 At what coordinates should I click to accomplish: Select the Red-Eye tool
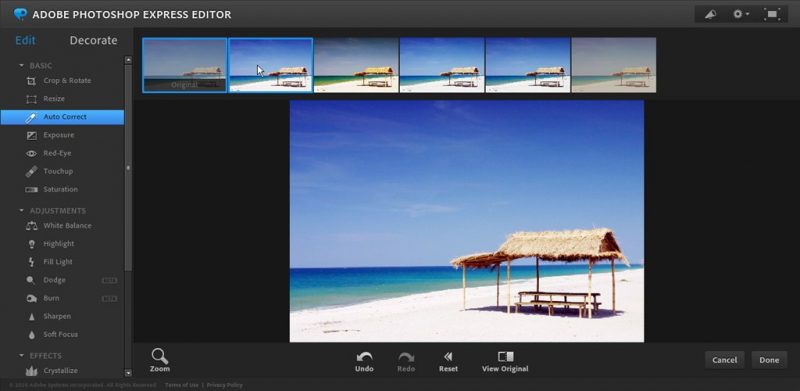[62, 153]
